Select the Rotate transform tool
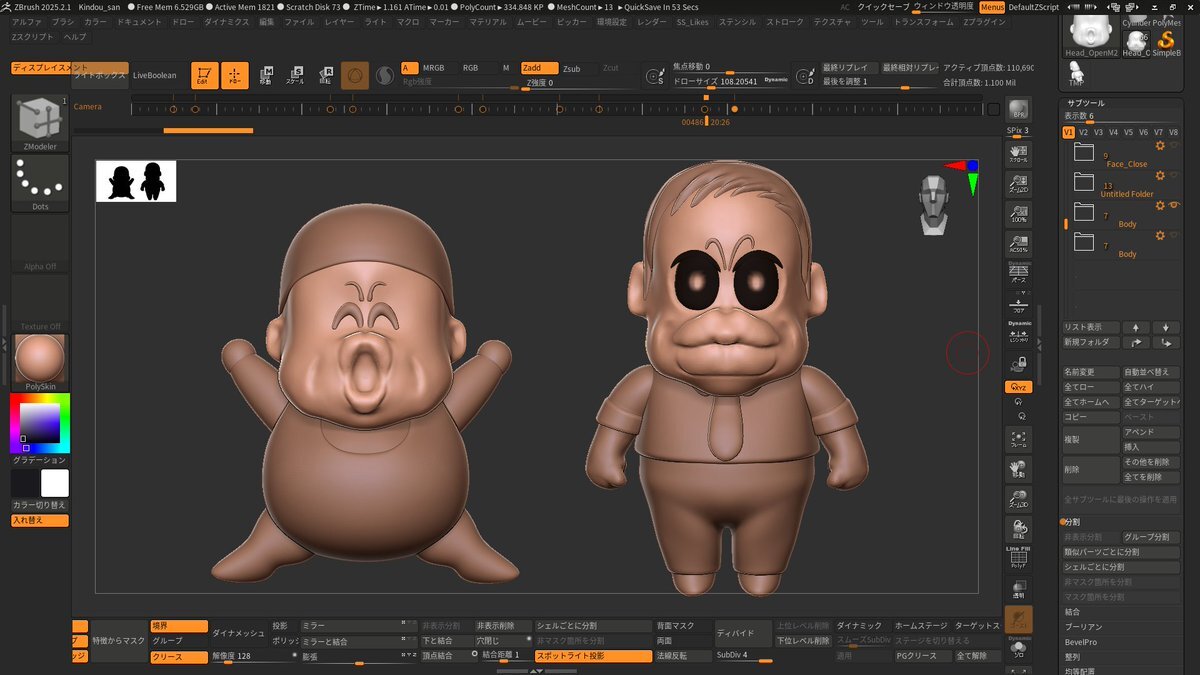Image resolution: width=1200 pixels, height=675 pixels. [326, 75]
